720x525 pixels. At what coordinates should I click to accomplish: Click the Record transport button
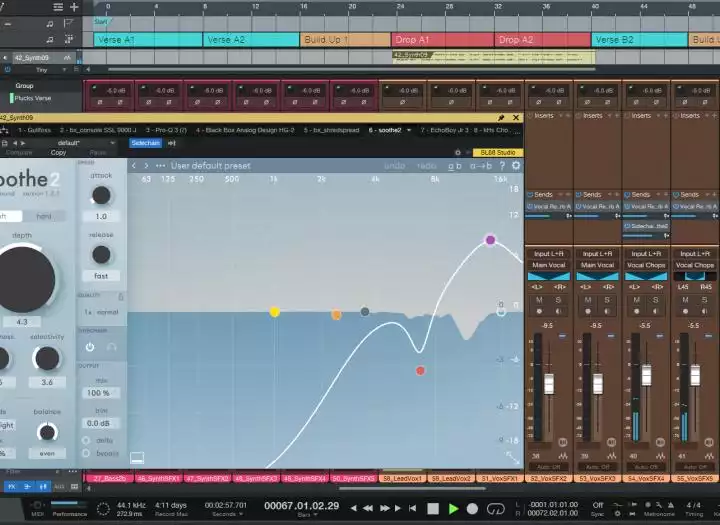(x=472, y=508)
